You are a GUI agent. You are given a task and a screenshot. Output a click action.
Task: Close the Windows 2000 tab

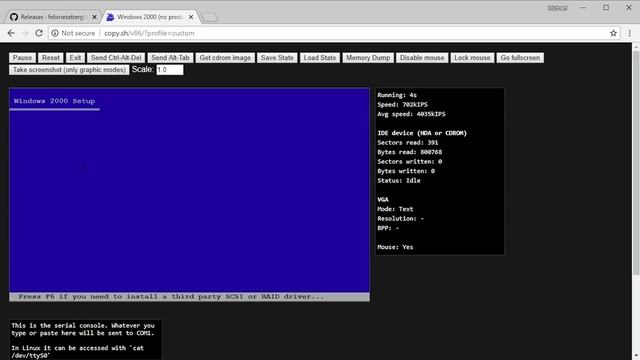coord(191,17)
